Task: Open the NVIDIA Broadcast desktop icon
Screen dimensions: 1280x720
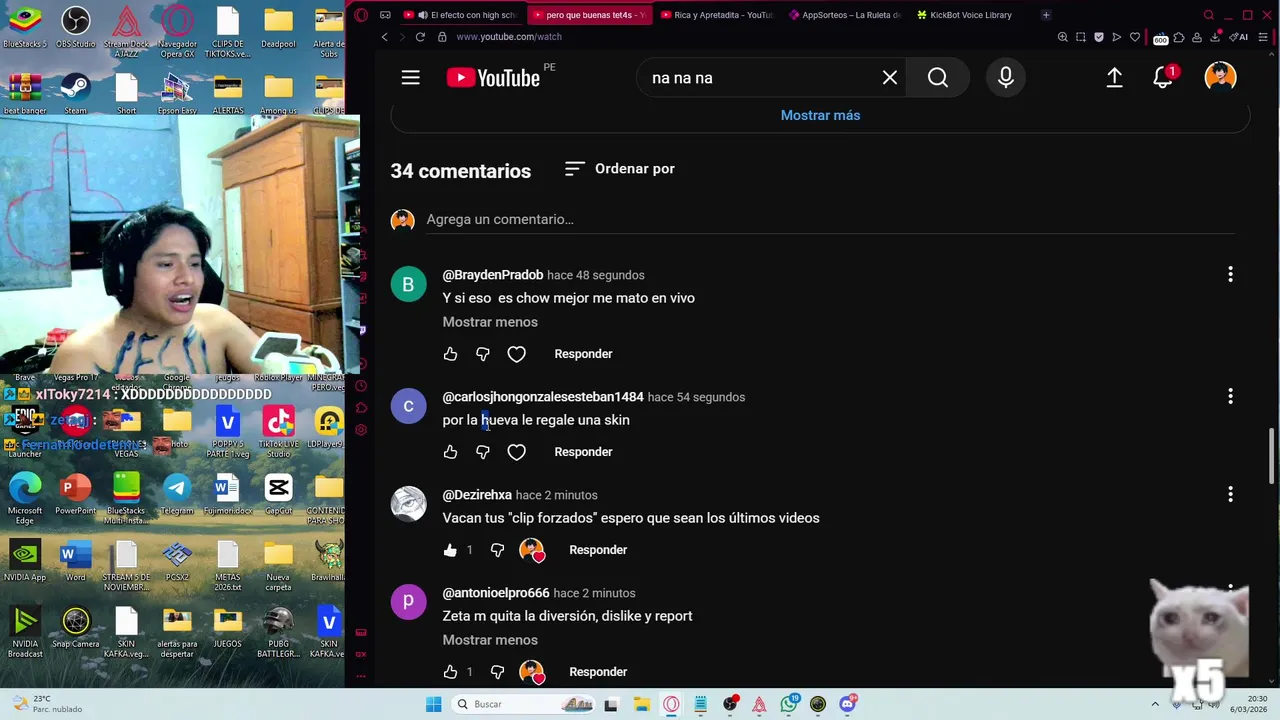Action: (25, 633)
